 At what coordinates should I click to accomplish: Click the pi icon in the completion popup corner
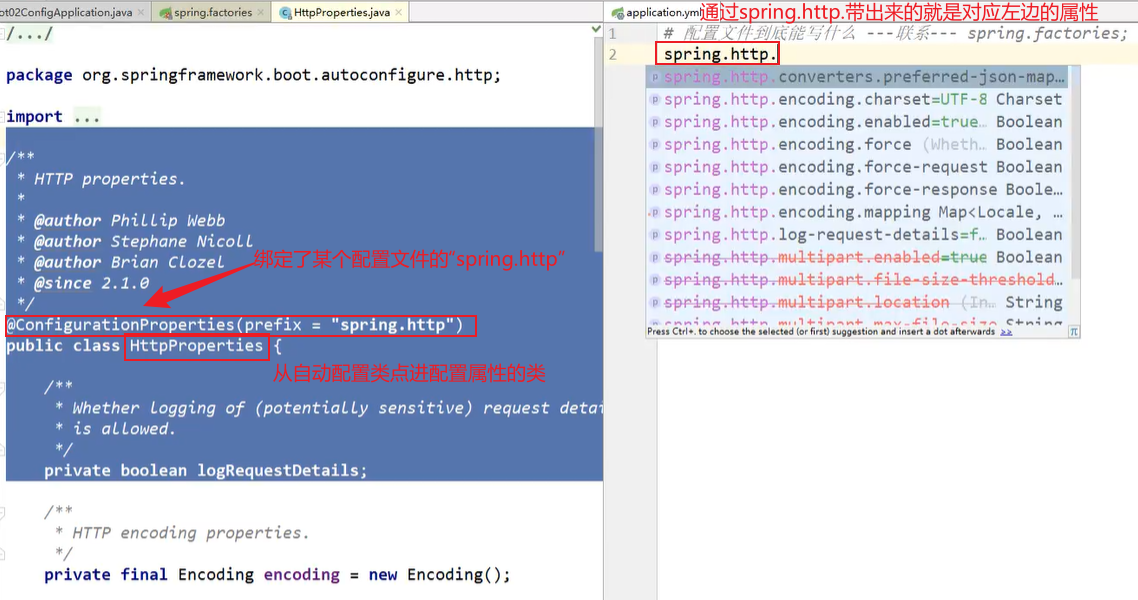1075,331
